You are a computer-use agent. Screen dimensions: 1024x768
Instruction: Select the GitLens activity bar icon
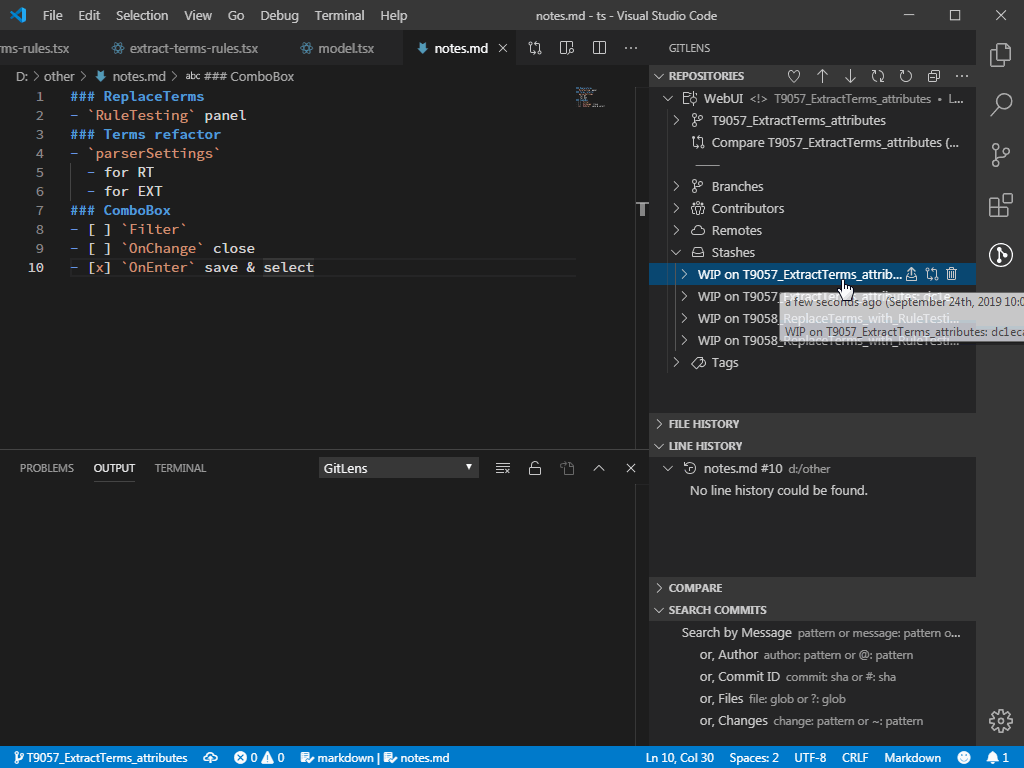(x=1000, y=255)
